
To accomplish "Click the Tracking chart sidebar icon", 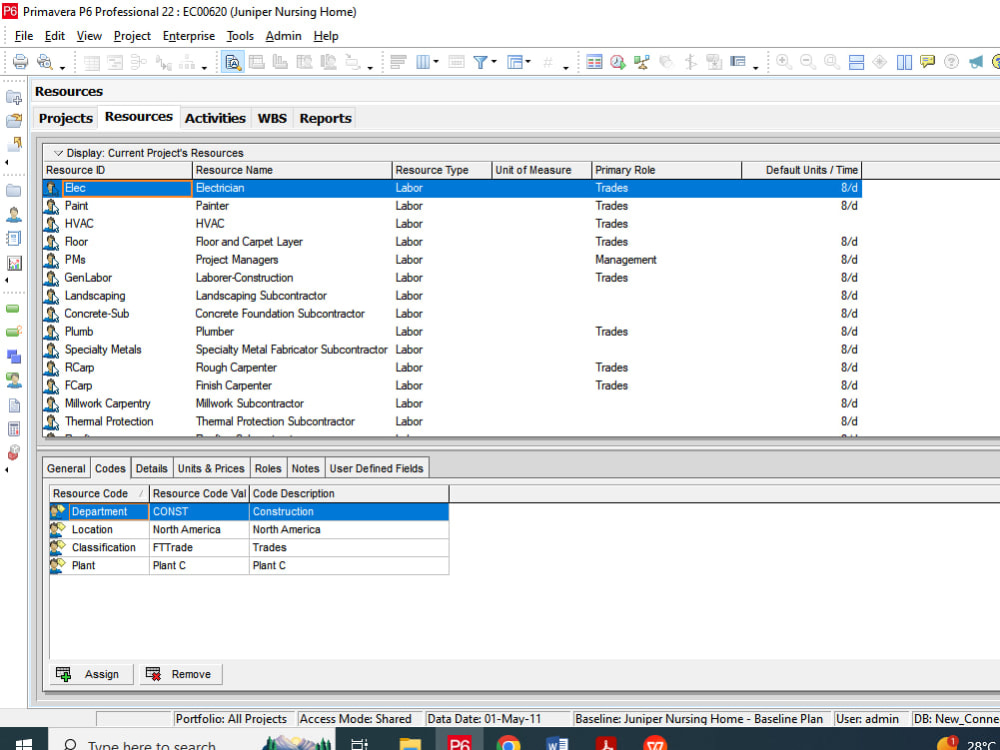I will coord(13,263).
